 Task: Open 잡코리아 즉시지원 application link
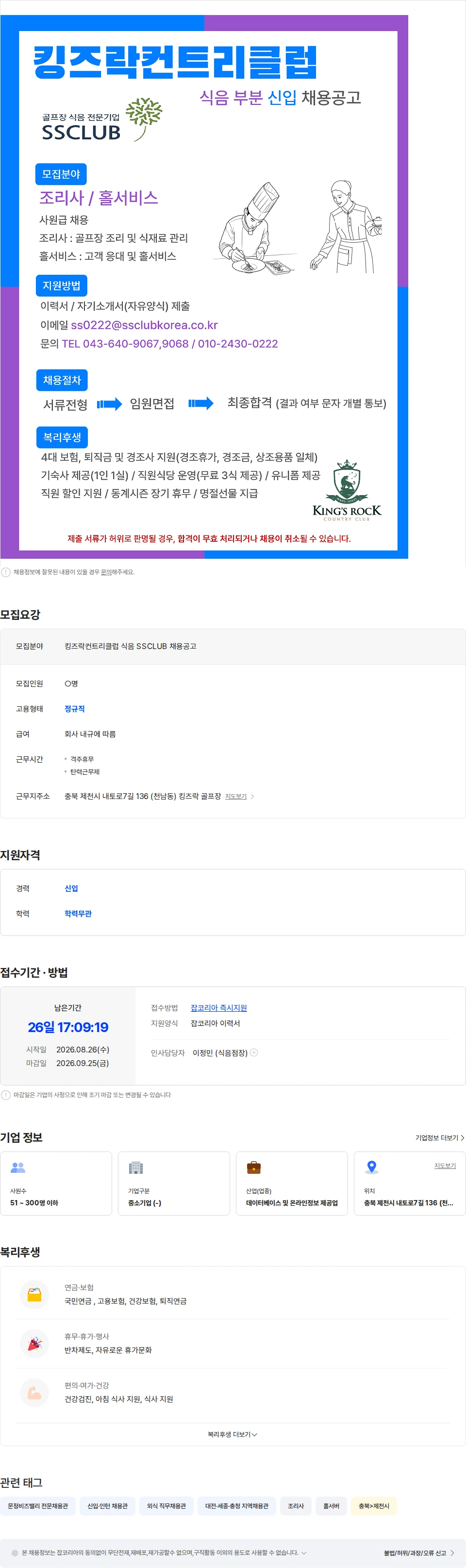click(218, 1008)
